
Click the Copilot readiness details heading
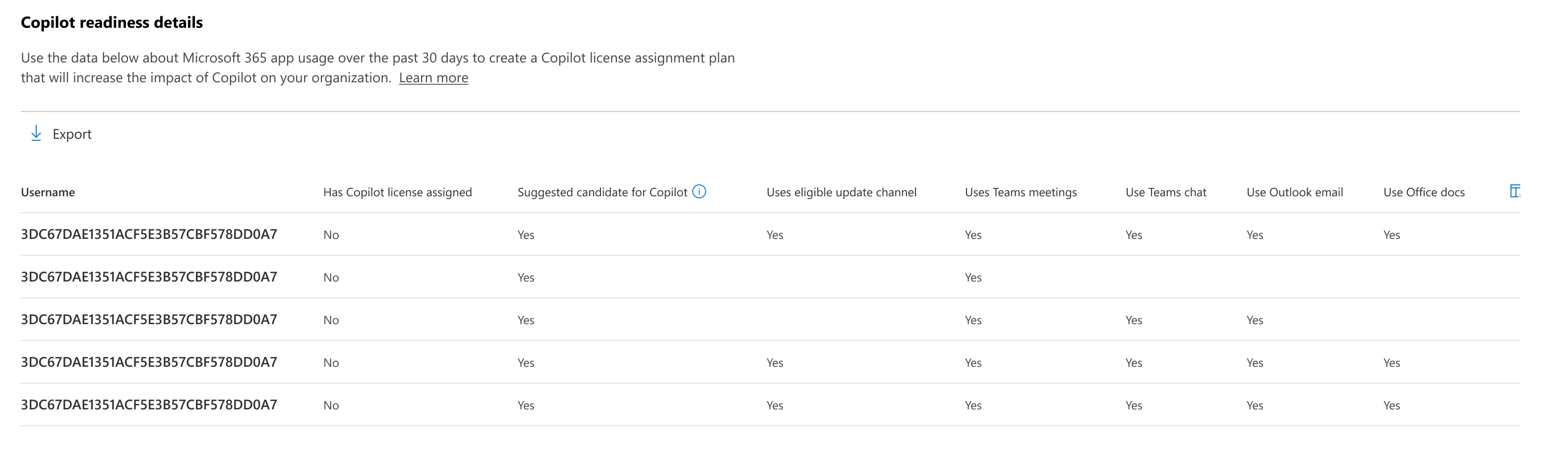point(112,22)
